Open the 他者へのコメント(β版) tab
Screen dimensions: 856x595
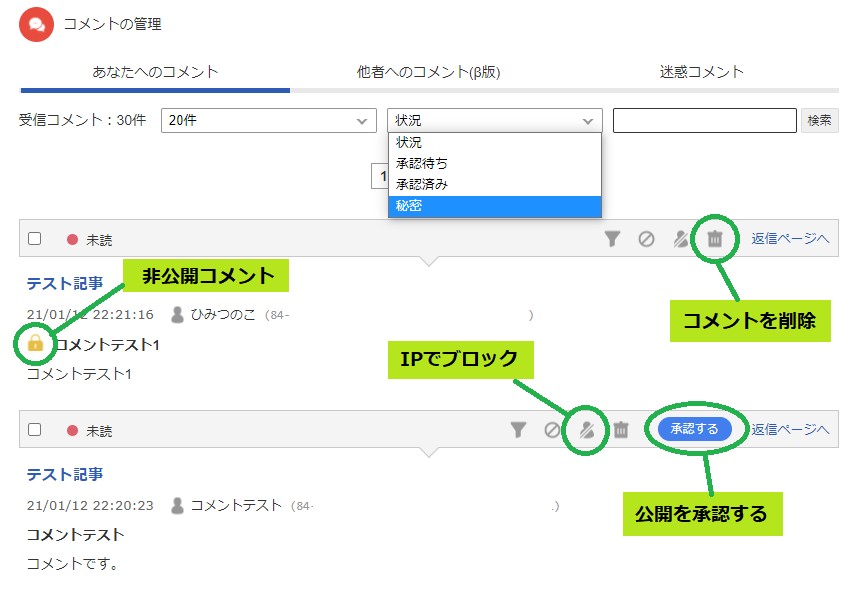[428, 72]
